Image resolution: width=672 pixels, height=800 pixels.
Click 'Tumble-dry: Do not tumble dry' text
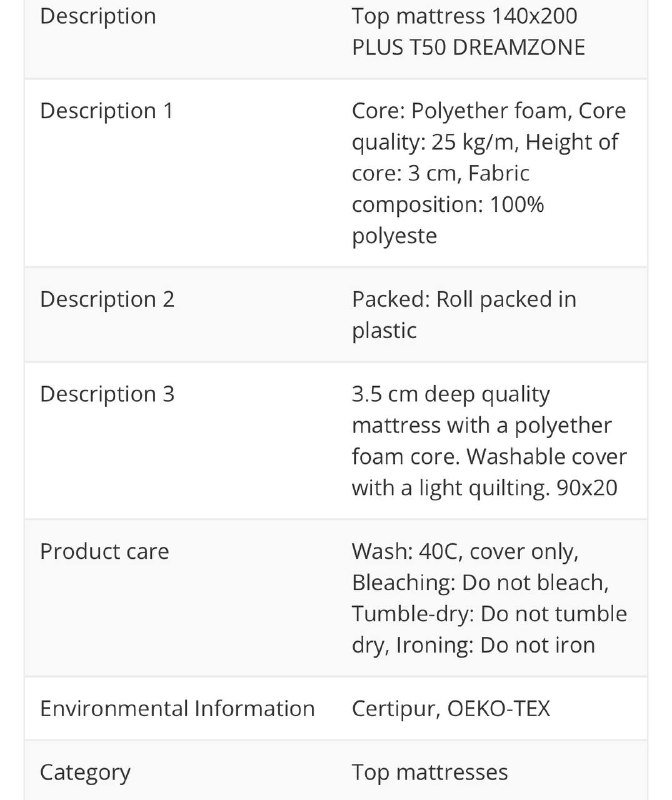click(490, 614)
